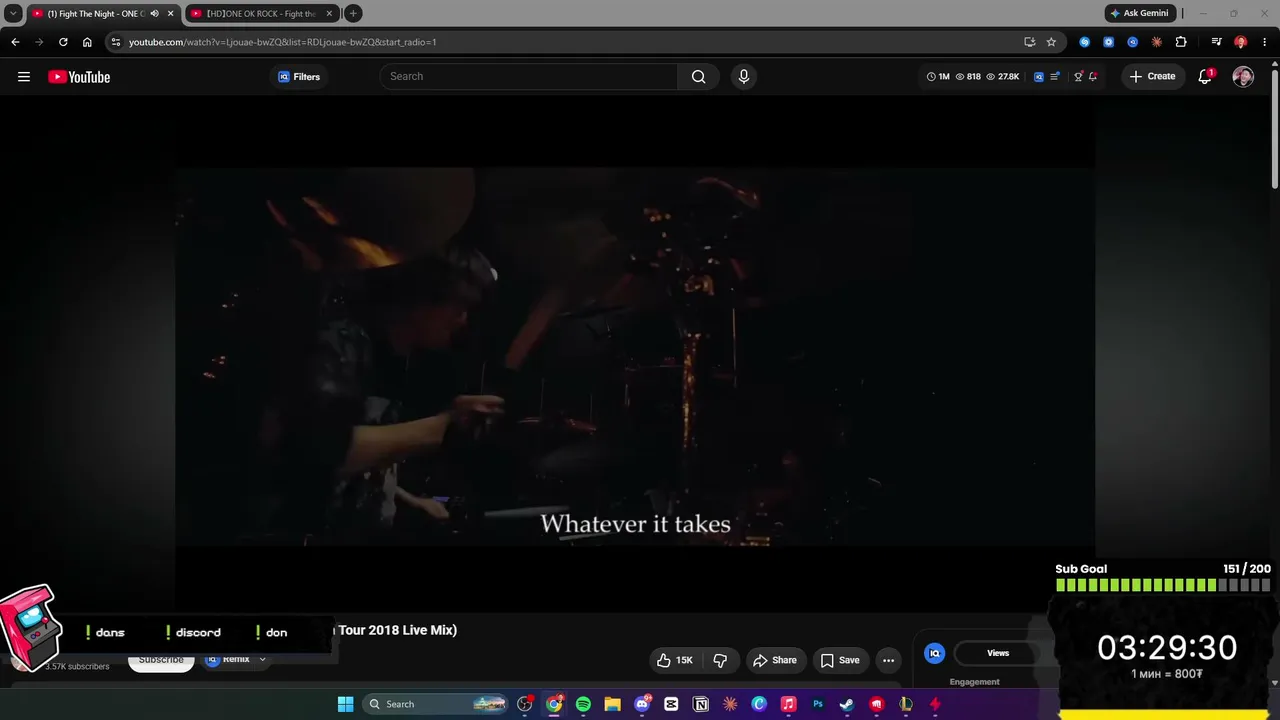Submit search with the magnifier button
Screen dimensions: 1280x720
[699, 77]
